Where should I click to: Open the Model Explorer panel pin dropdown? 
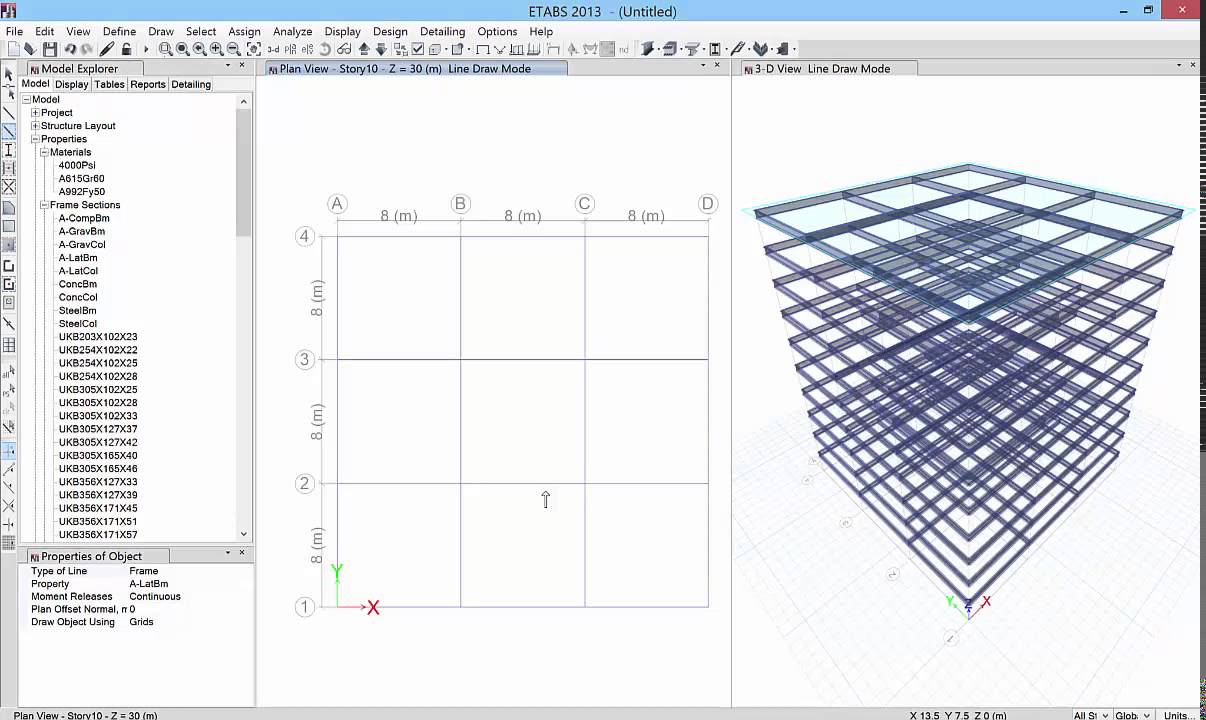tap(227, 66)
